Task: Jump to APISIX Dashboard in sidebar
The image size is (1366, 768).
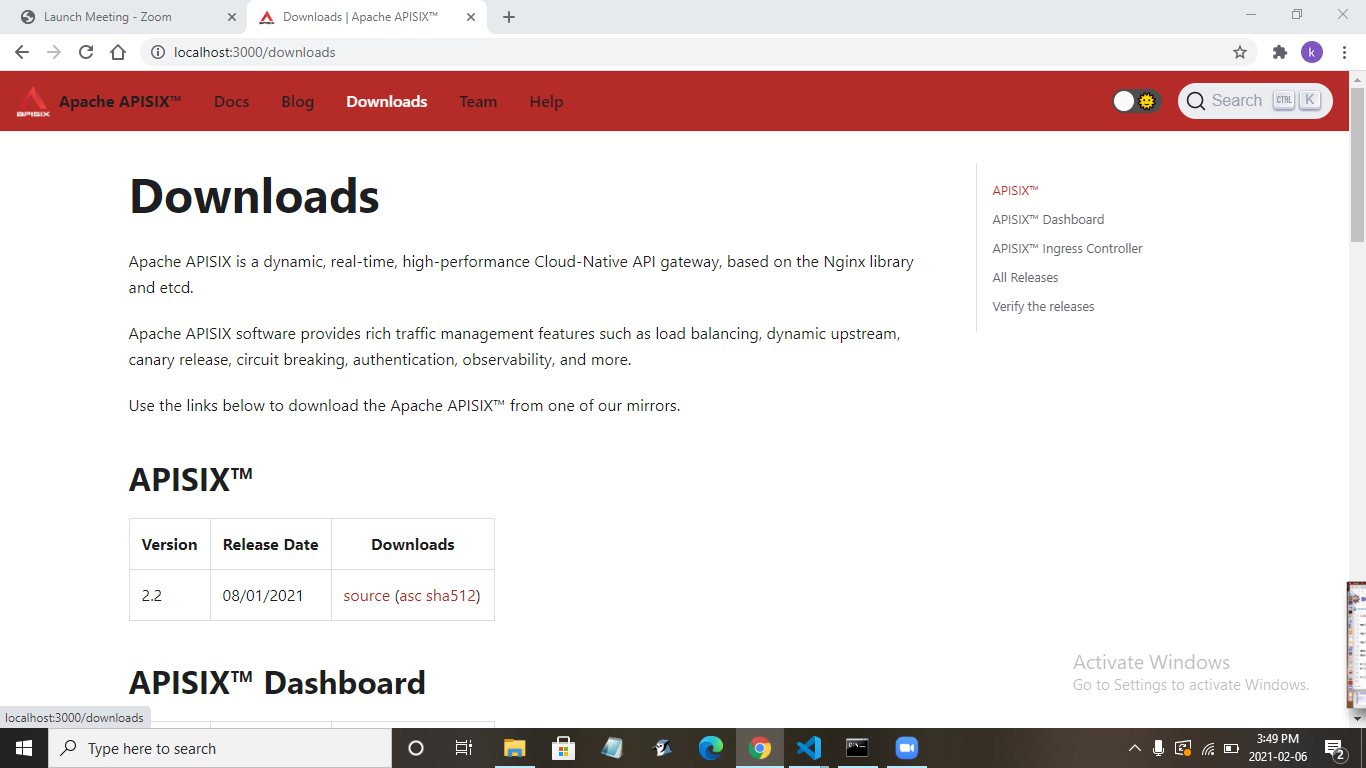Action: 1048,219
